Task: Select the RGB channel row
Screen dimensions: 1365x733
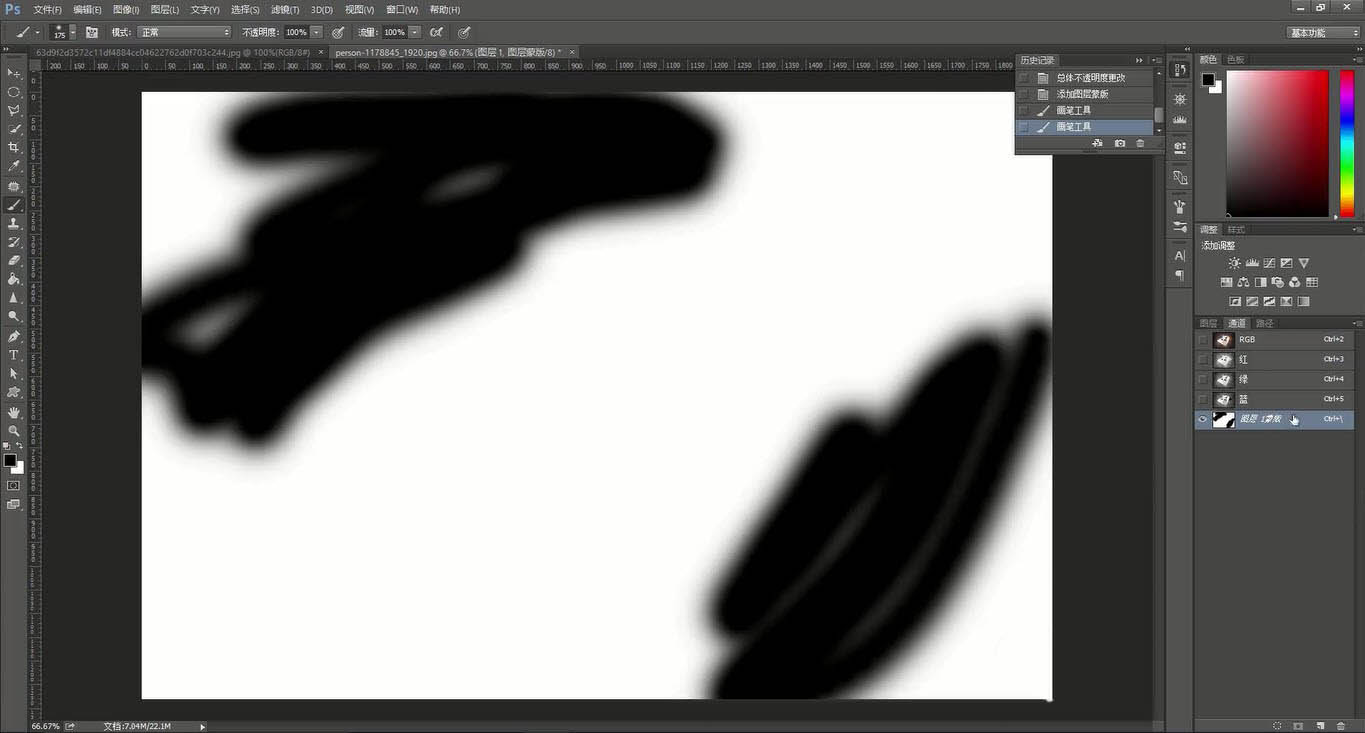Action: click(1275, 340)
